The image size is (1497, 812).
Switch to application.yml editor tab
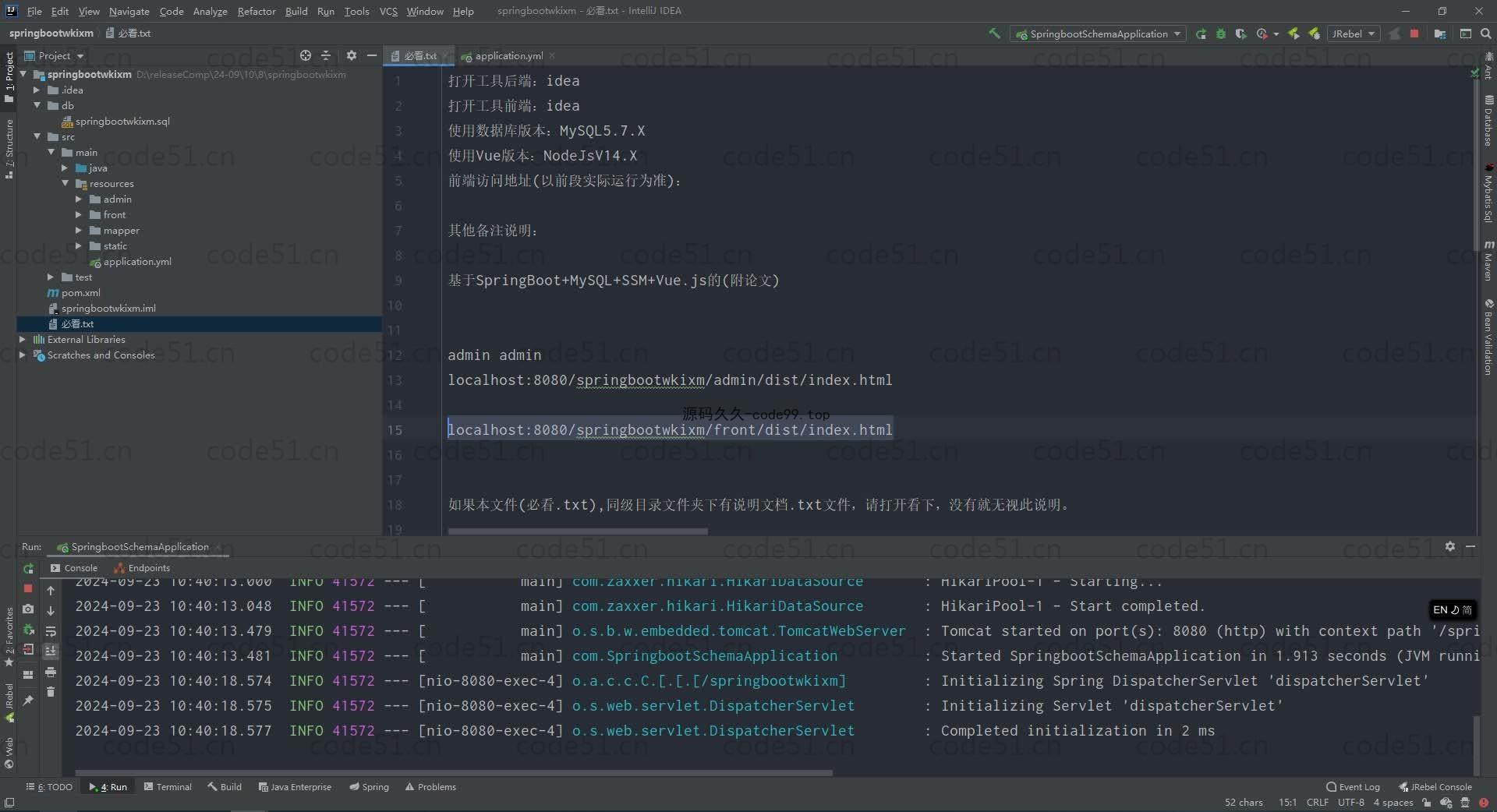508,55
